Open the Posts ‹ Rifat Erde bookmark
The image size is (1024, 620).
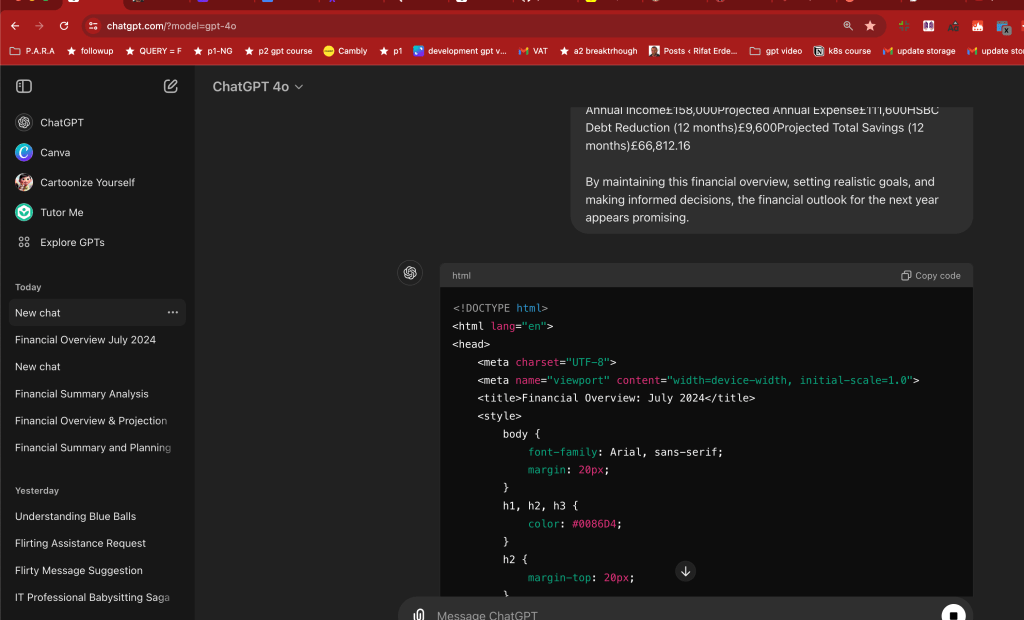[x=693, y=51]
